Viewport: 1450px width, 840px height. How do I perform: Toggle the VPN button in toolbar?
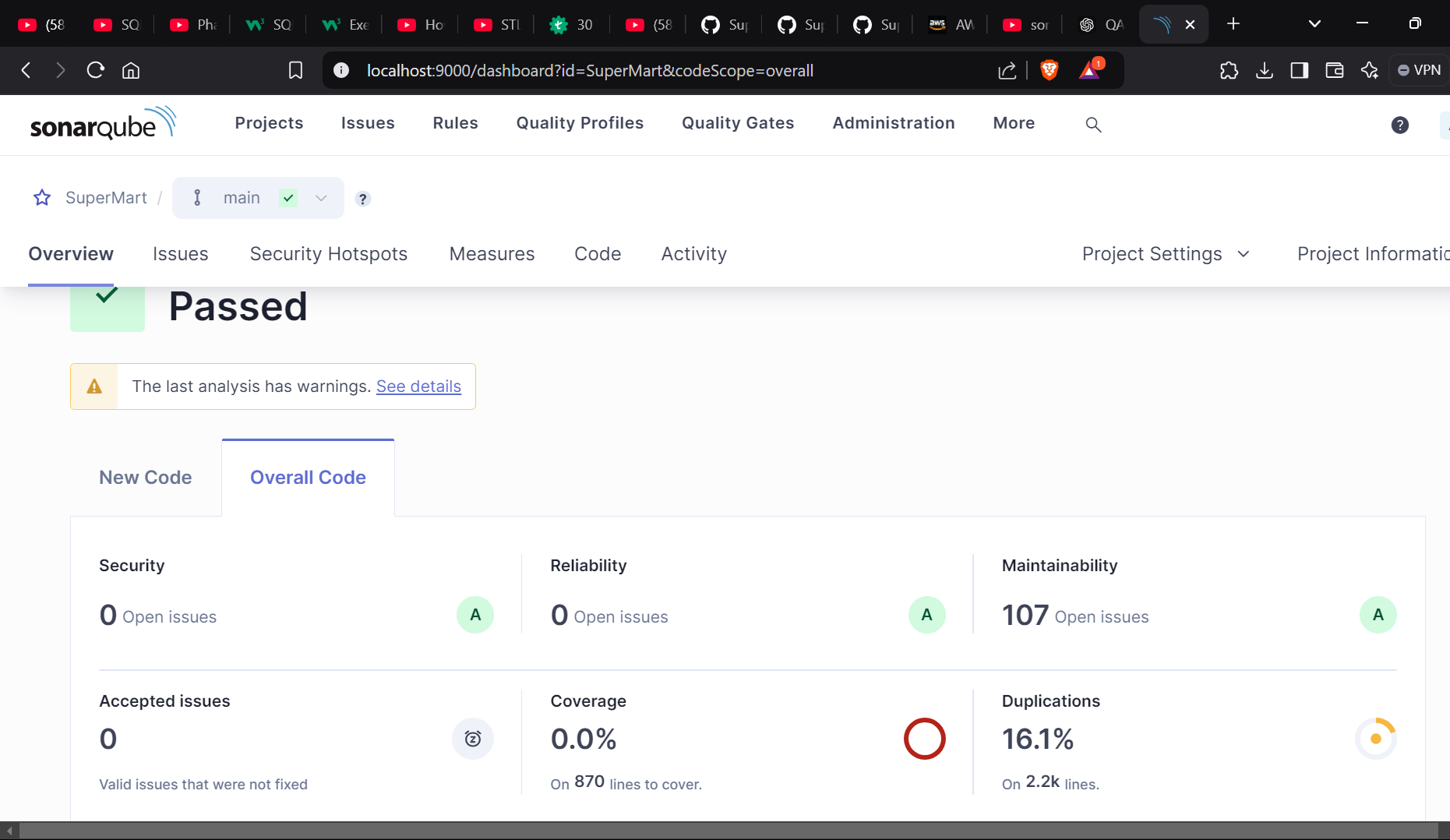(x=1420, y=70)
